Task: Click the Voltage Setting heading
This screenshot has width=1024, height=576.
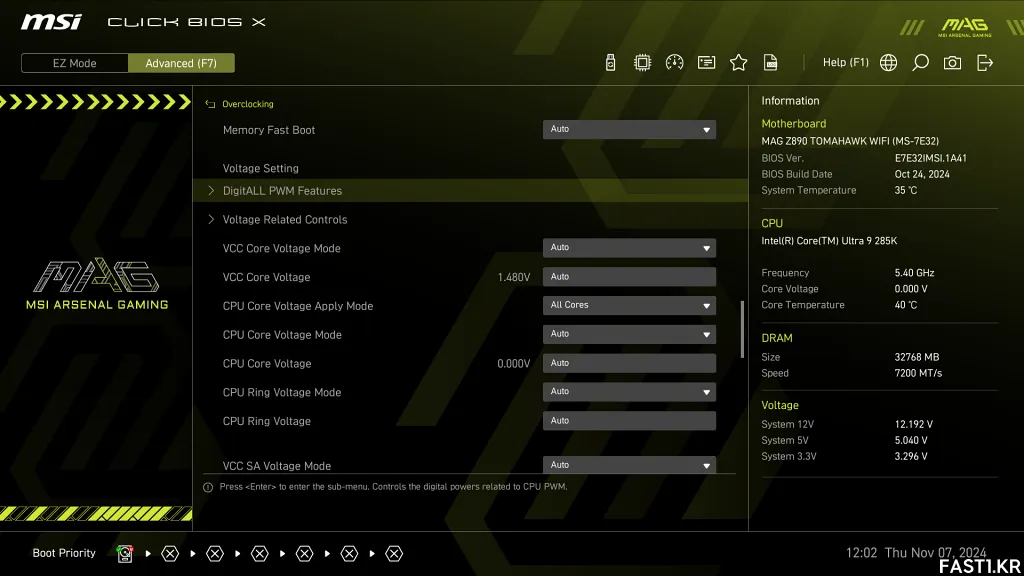Action: (261, 168)
